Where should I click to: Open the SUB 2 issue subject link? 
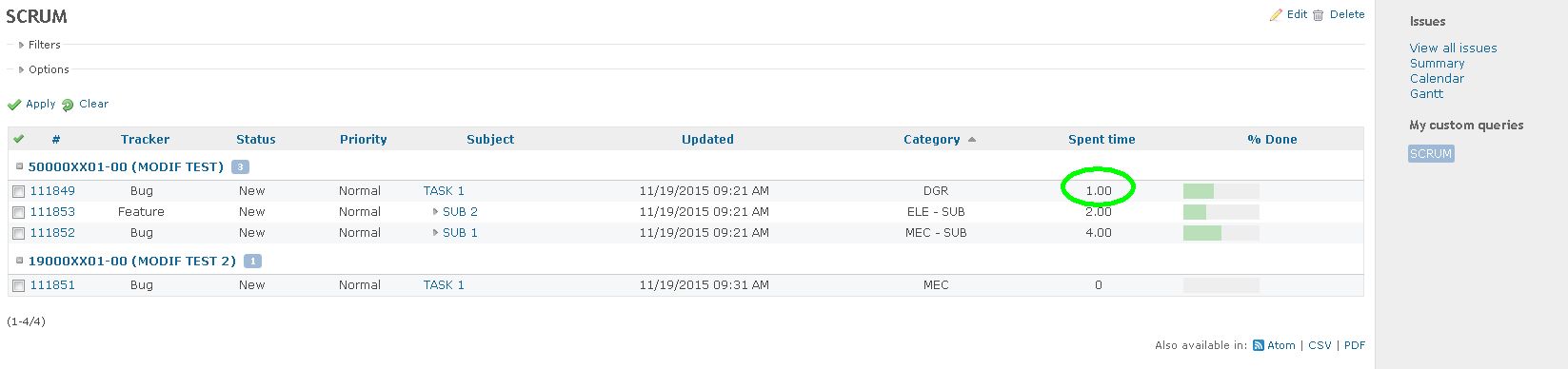coord(460,212)
